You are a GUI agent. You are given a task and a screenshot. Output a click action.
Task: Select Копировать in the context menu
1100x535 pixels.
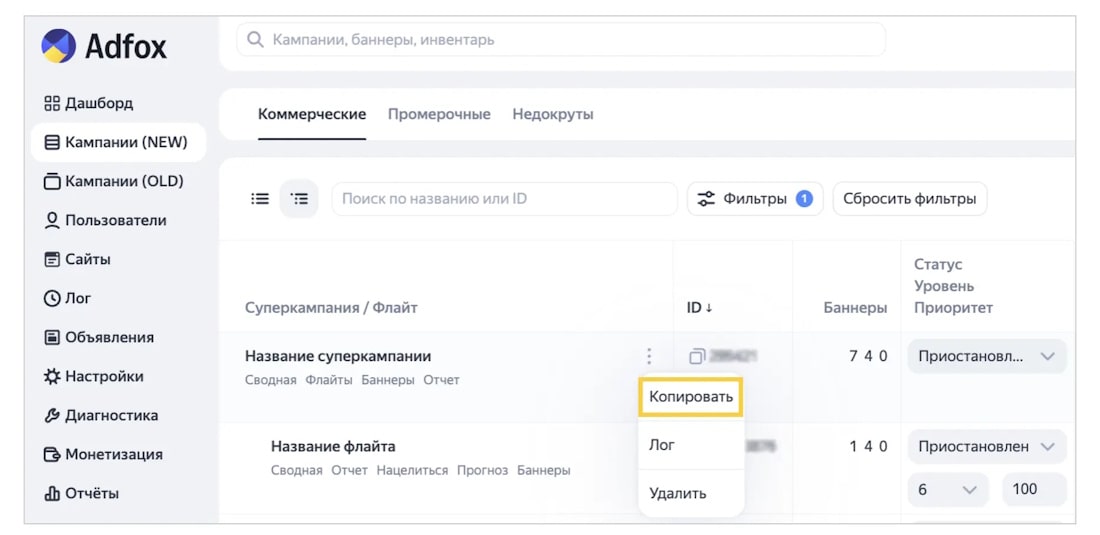[690, 397]
